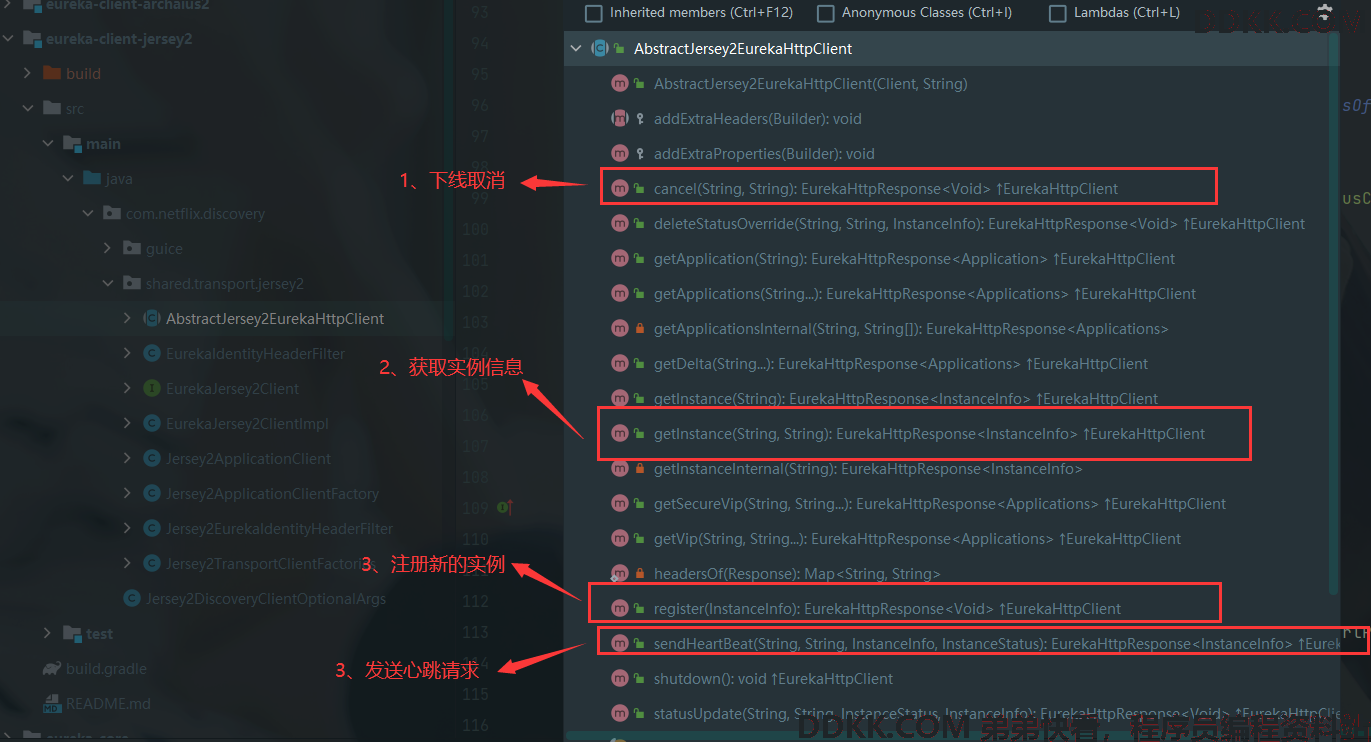This screenshot has height=742, width=1371.
Task: Click the method icon next to register(InstanceInfo)
Action: point(619,609)
